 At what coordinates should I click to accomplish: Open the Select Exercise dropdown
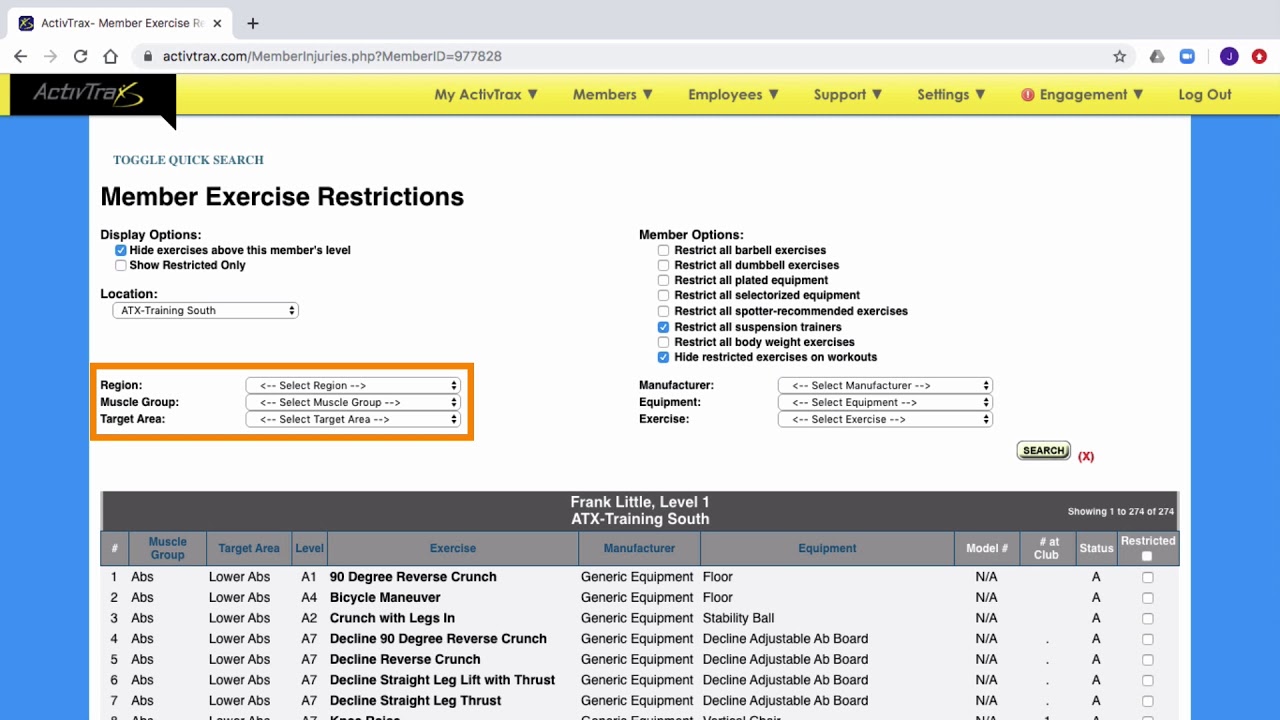[885, 419]
